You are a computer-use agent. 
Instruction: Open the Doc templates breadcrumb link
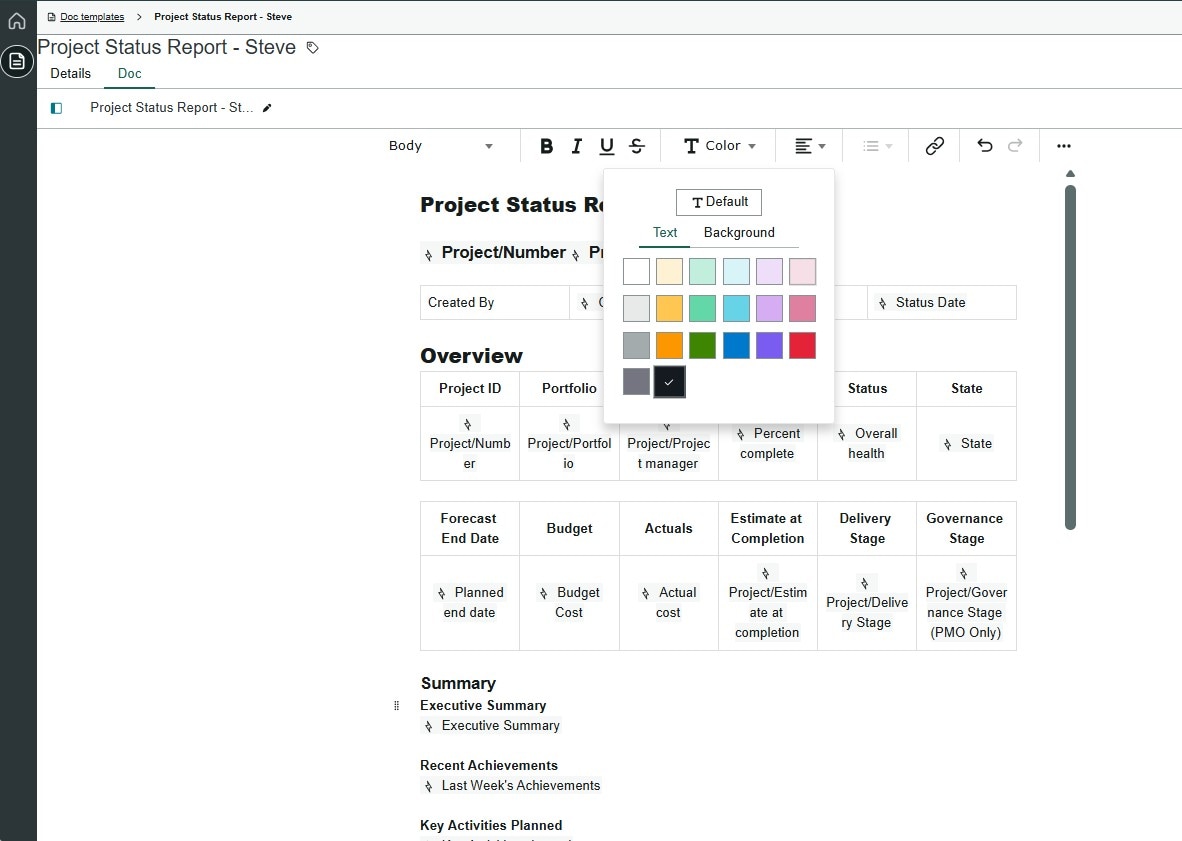92,17
